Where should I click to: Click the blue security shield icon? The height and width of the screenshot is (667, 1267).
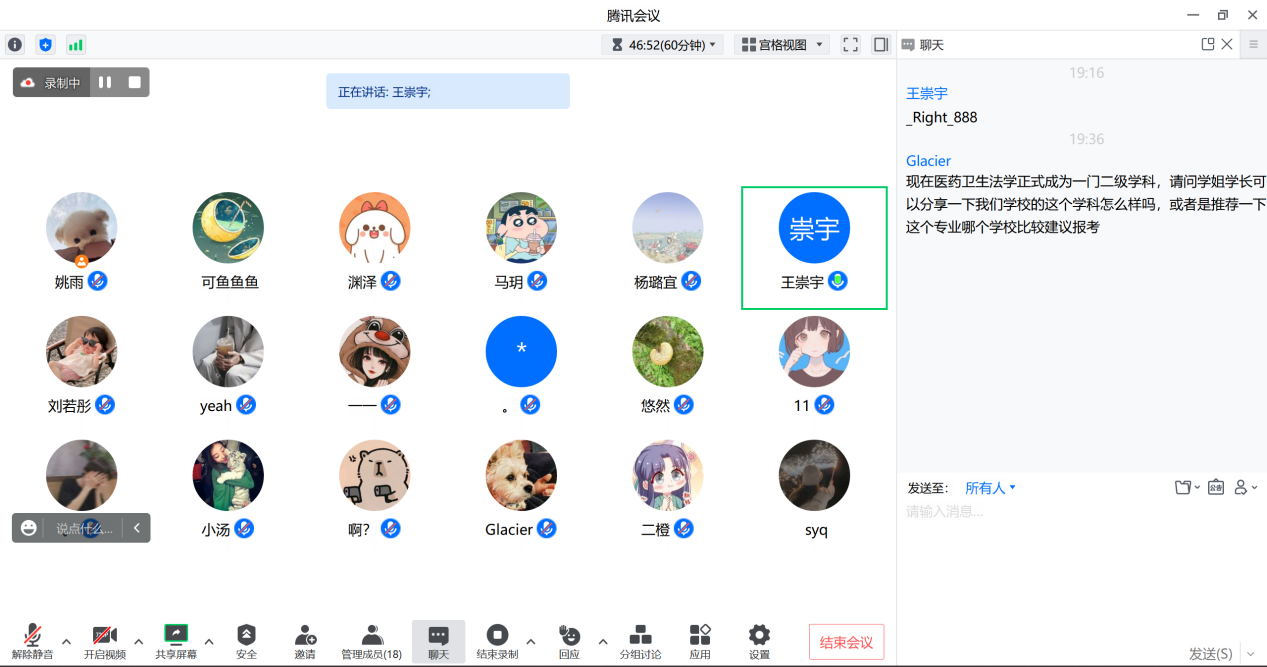(x=45, y=45)
